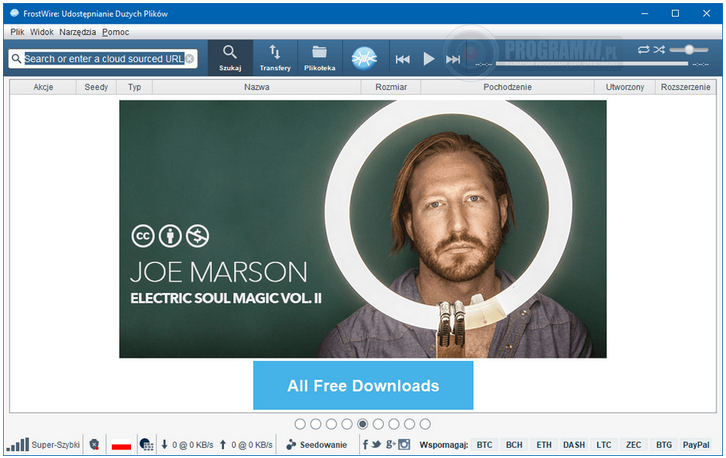This screenshot has width=726, height=458.
Task: Sort results by Utworzony column
Action: 625,87
